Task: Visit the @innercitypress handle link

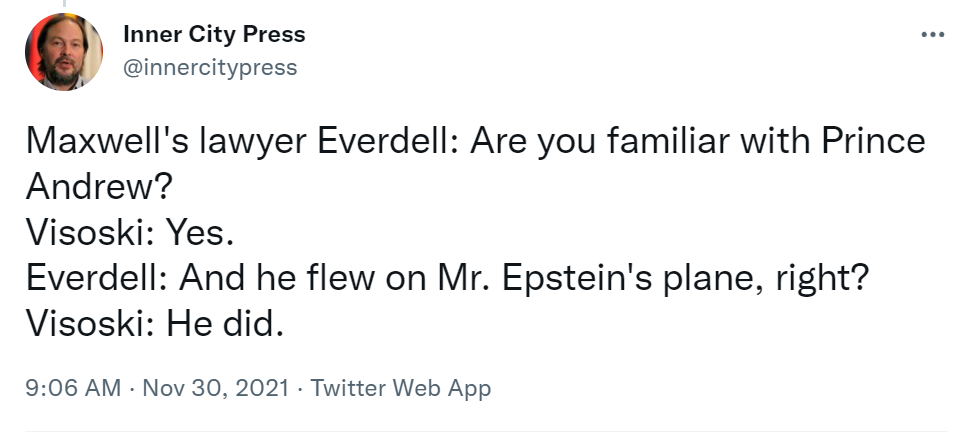Action: click(x=209, y=67)
